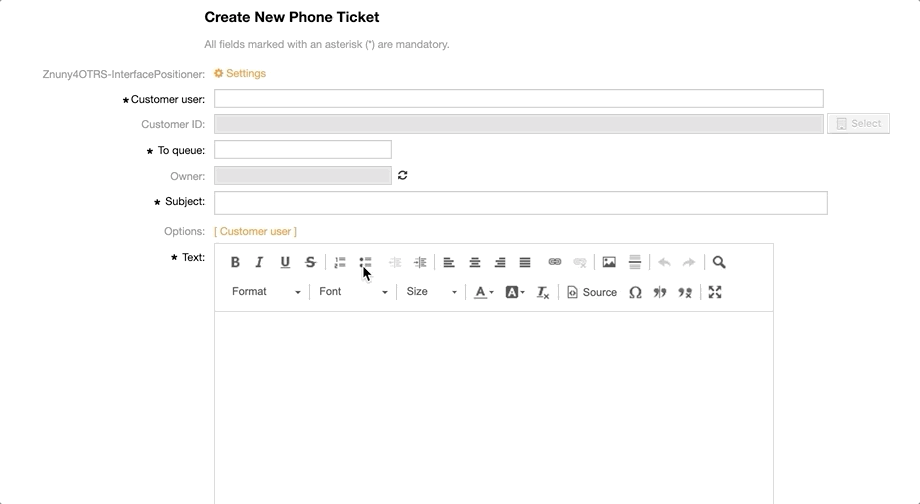Expand the Size dropdown
The height and width of the screenshot is (504, 920).
[x=431, y=292]
